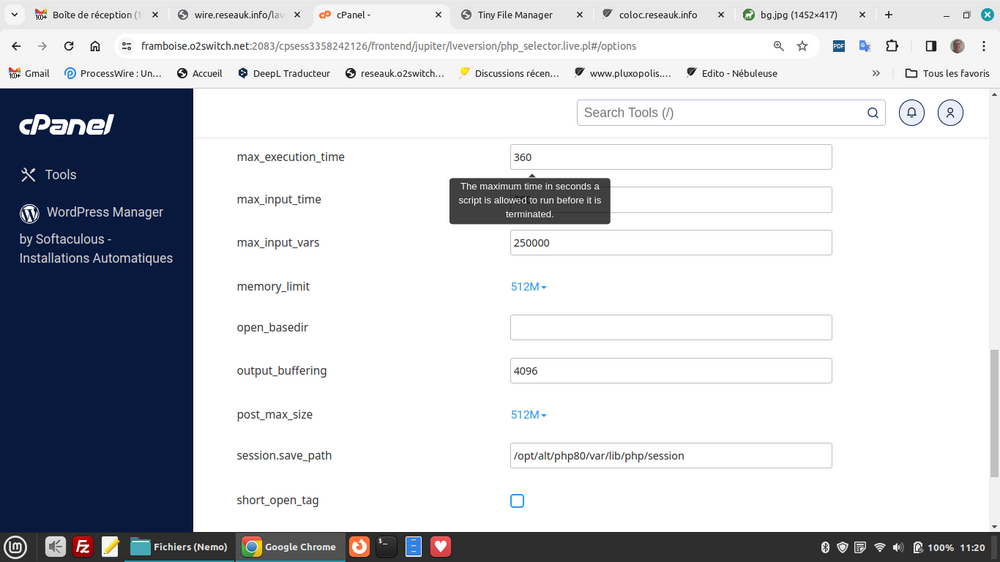Open Discussions récentes bookmark
The height and width of the screenshot is (562, 1000).
coord(509,73)
